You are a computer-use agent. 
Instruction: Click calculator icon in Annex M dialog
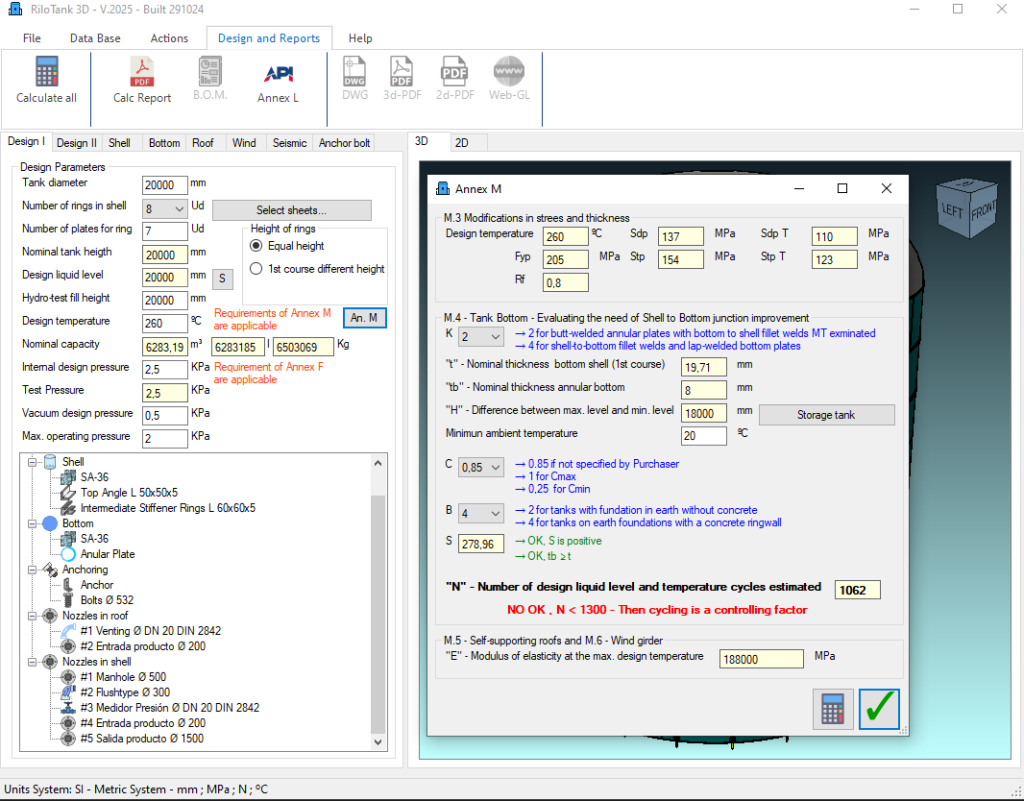pyautogui.click(x=833, y=709)
